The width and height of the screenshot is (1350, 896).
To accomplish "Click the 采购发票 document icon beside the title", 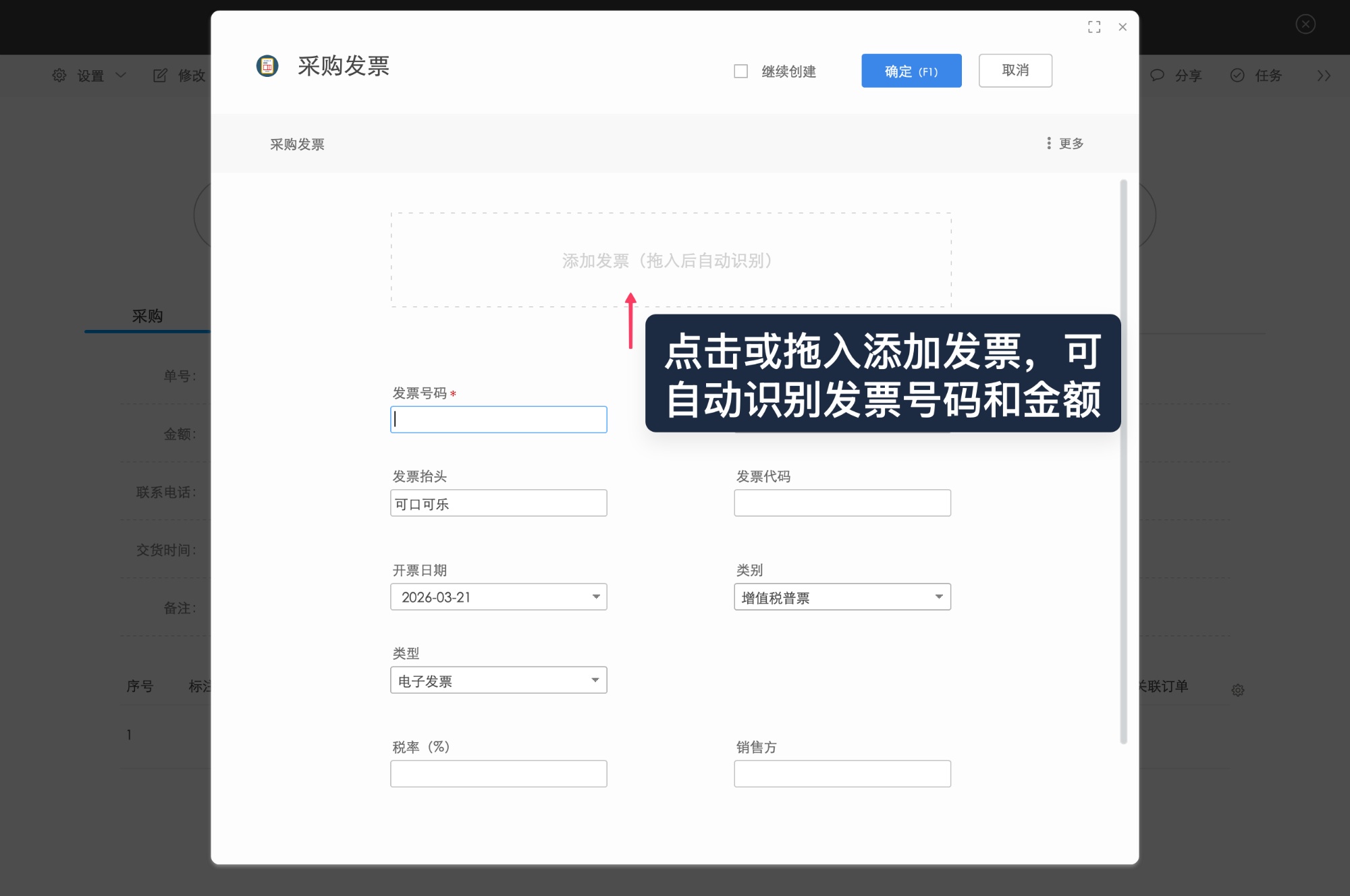I will tap(267, 66).
